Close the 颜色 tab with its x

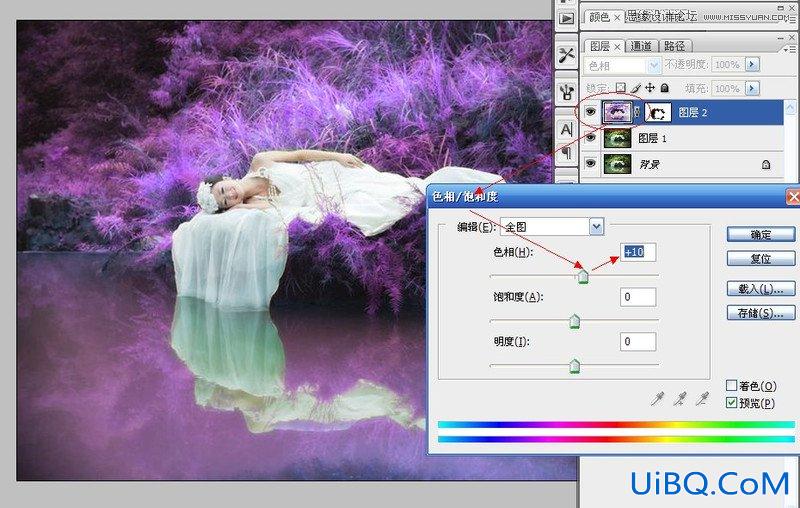[617, 18]
